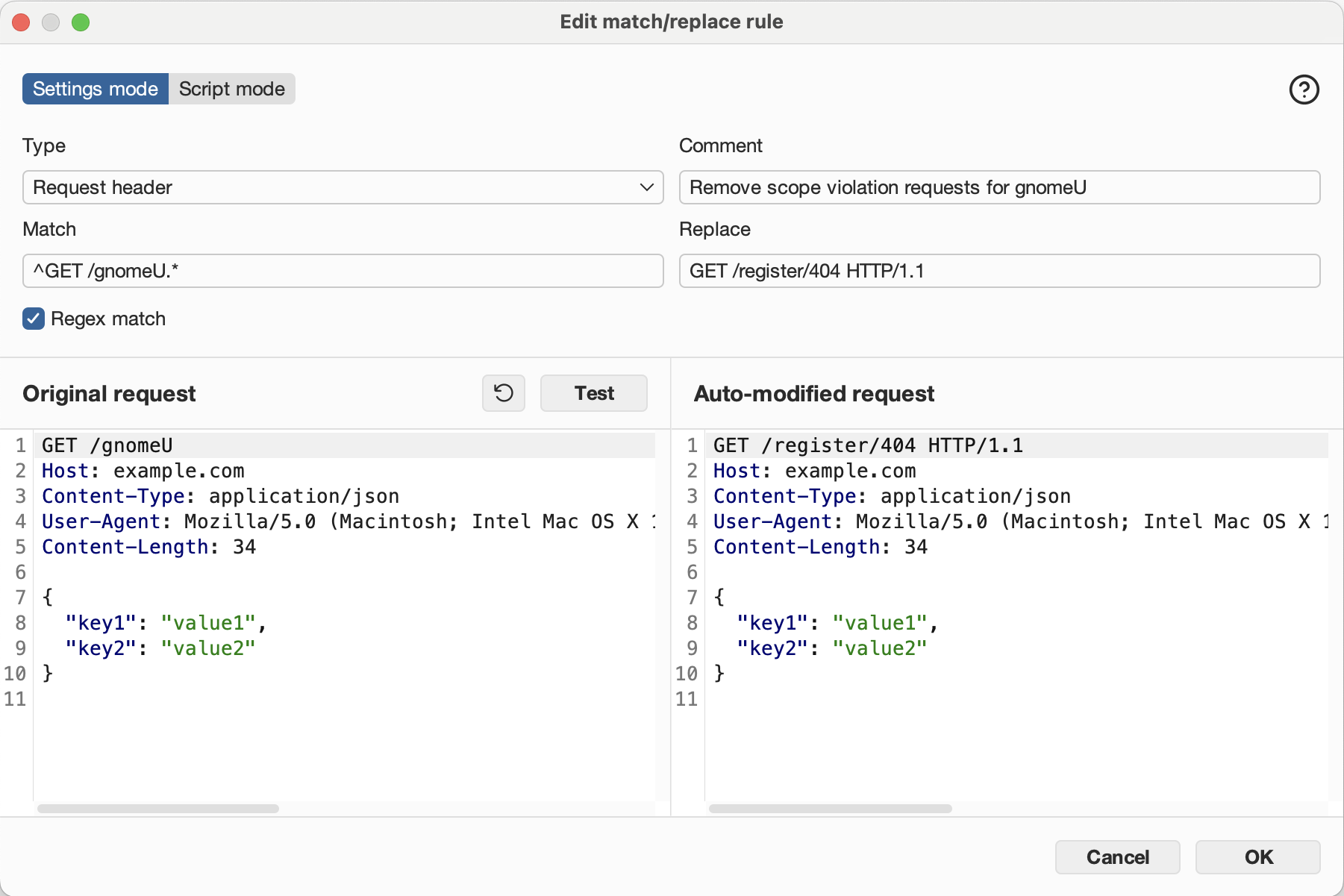
Task: Click "key2" line in original request
Action: point(160,648)
